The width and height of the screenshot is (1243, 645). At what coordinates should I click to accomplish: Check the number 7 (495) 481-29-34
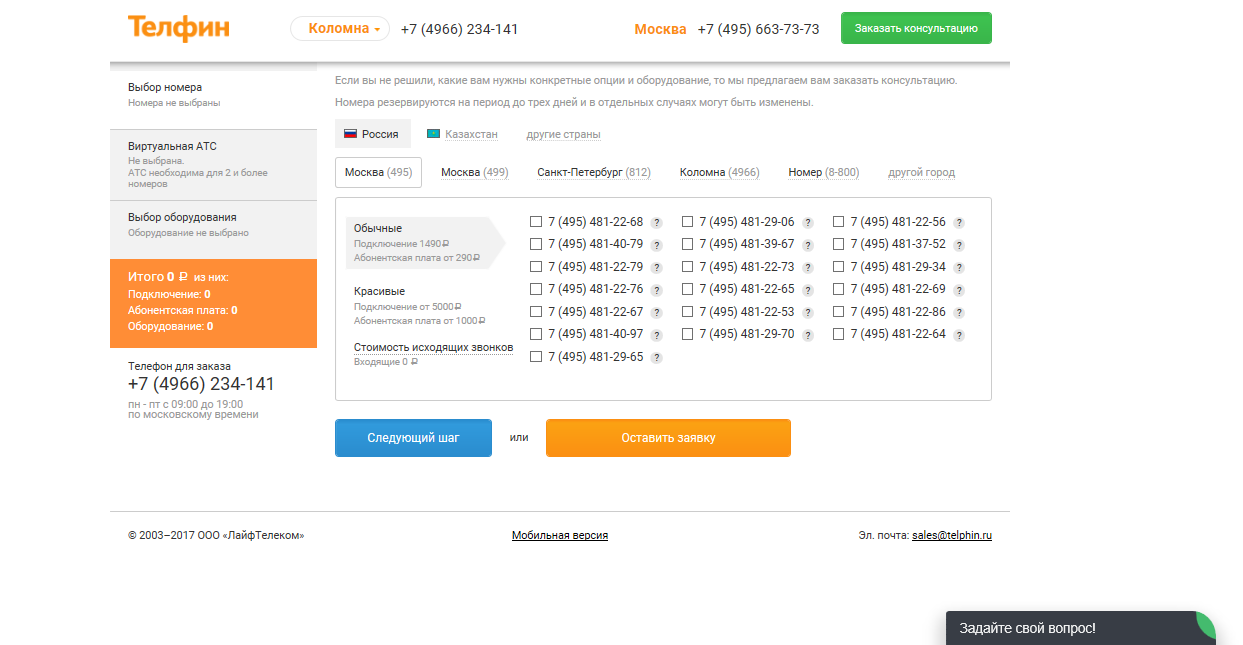(x=838, y=267)
